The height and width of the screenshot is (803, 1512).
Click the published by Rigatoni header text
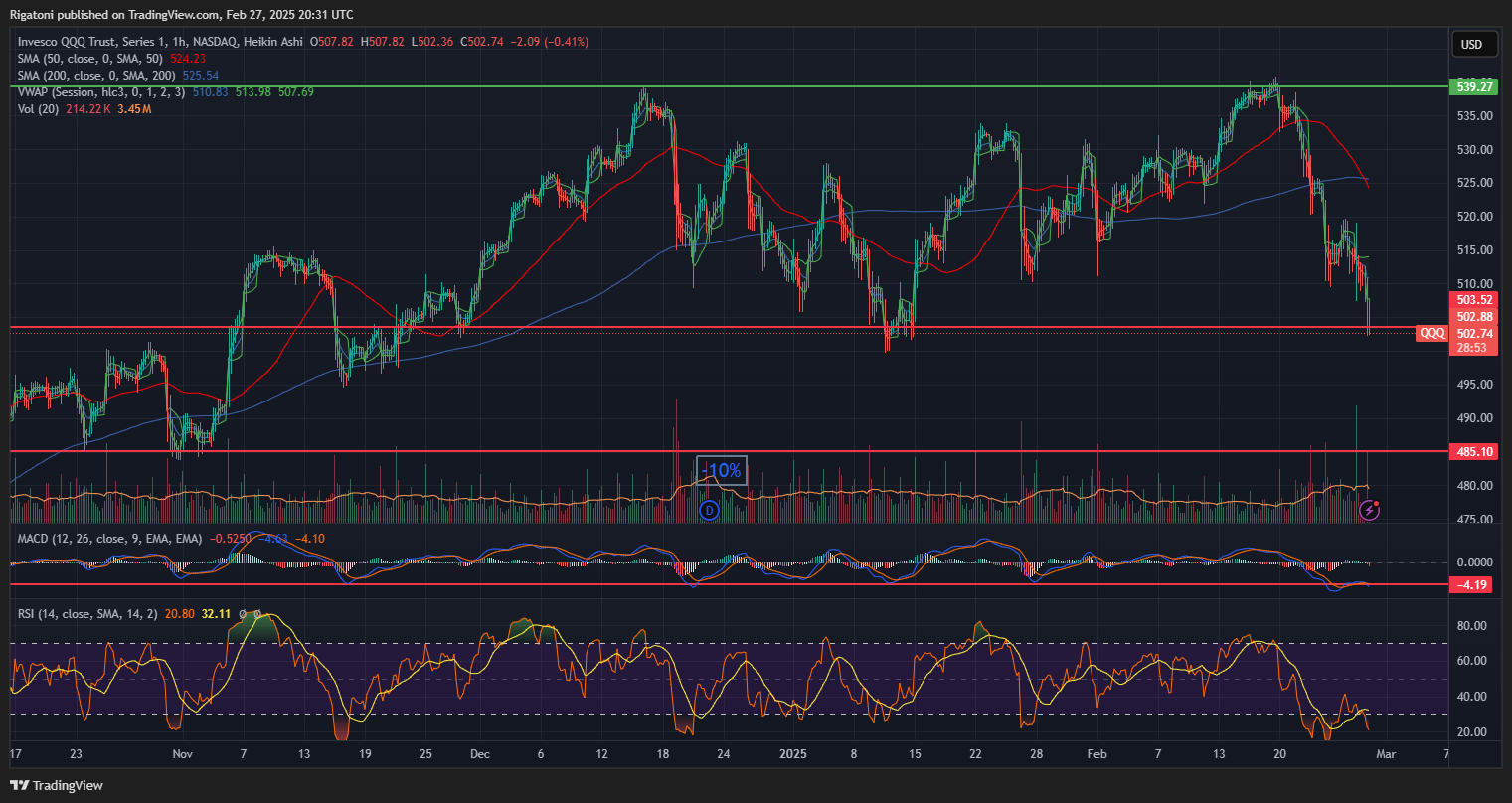point(183,14)
